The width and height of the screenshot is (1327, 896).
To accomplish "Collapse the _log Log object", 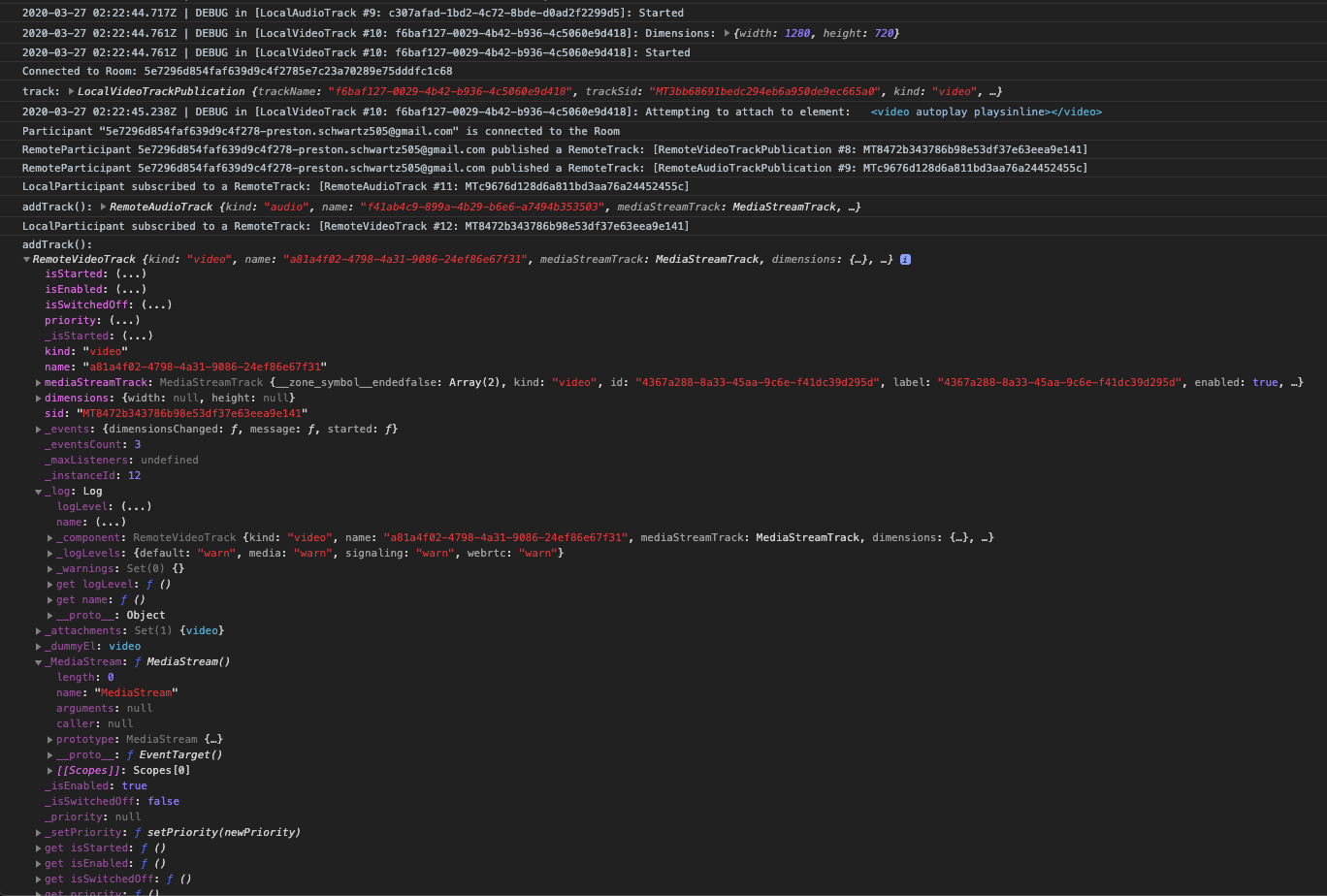I will point(40,491).
